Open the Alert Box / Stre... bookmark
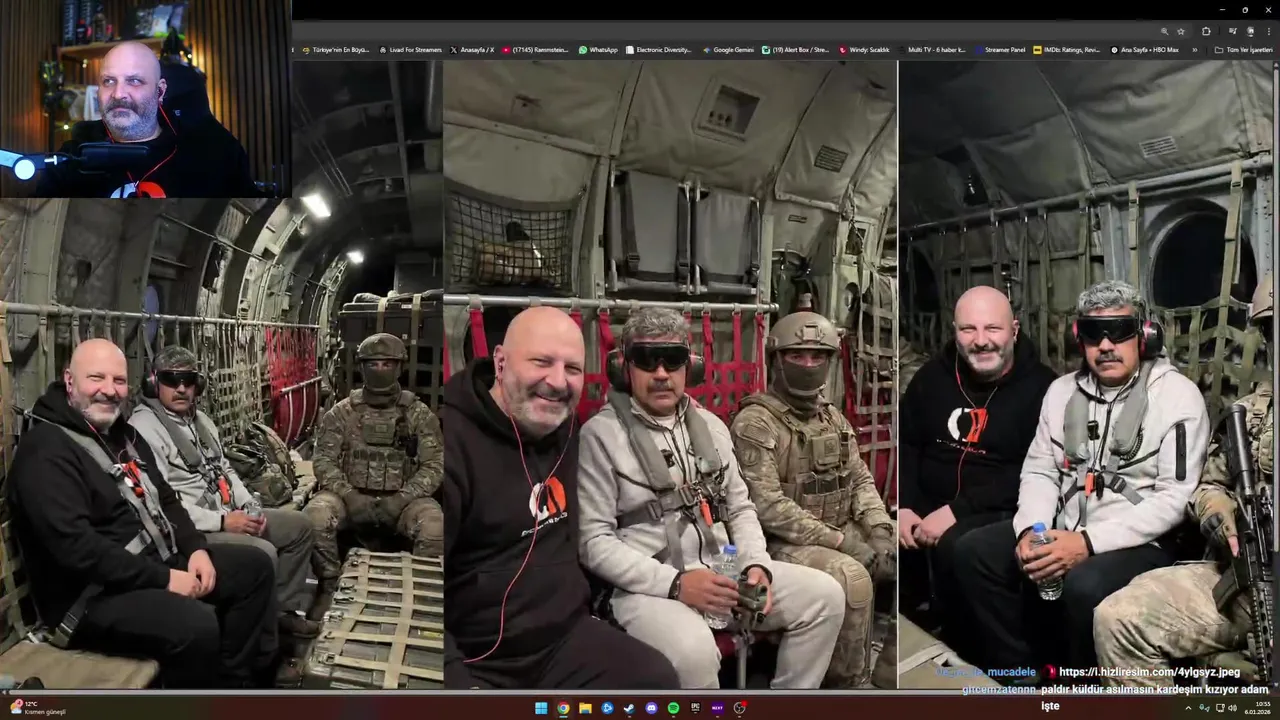Image resolution: width=1280 pixels, height=720 pixels. (x=795, y=49)
